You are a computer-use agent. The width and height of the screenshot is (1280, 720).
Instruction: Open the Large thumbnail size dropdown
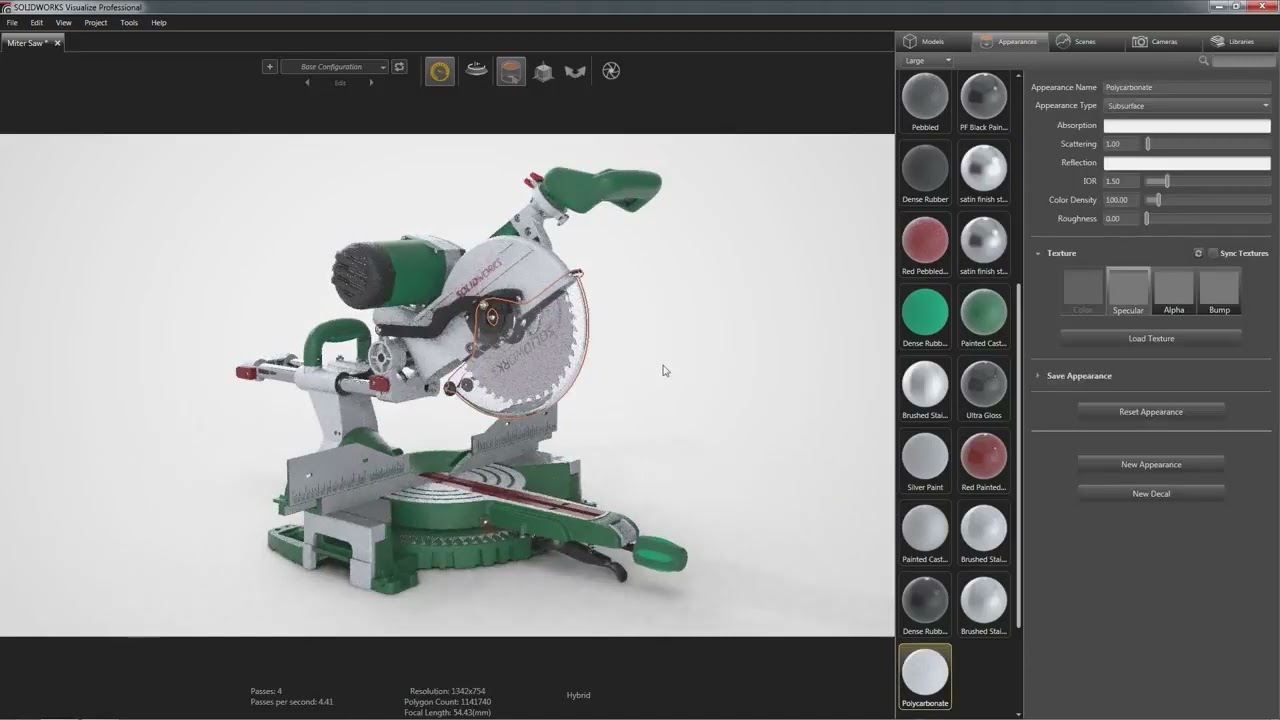click(927, 61)
